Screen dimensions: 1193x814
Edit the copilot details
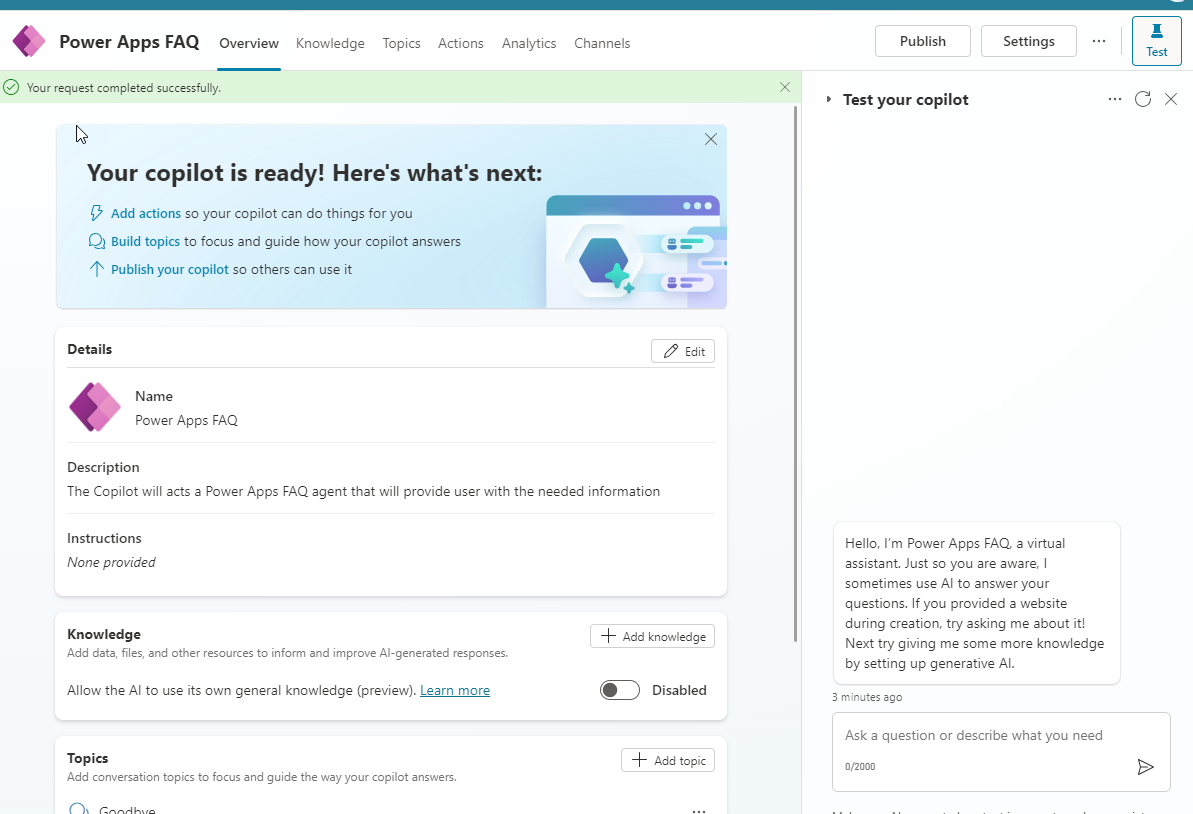coord(683,351)
